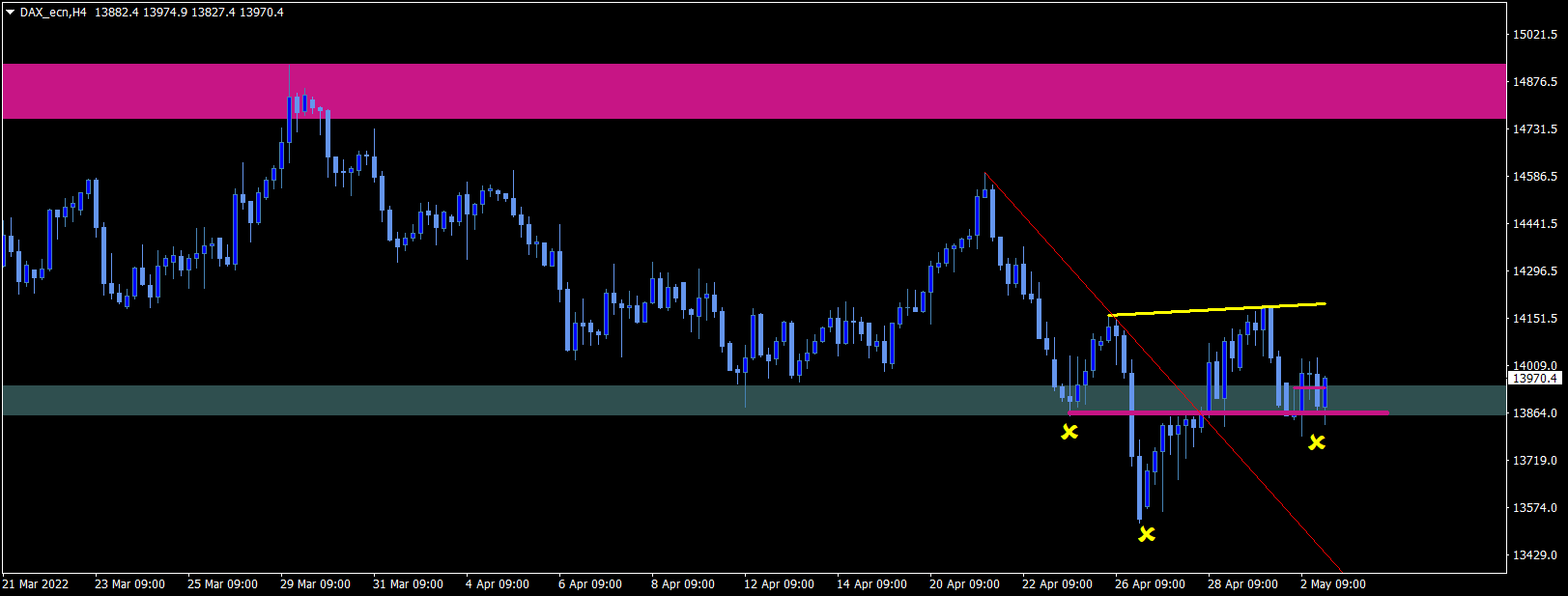Click the 12 Apr 09:00 time label

tap(779, 584)
